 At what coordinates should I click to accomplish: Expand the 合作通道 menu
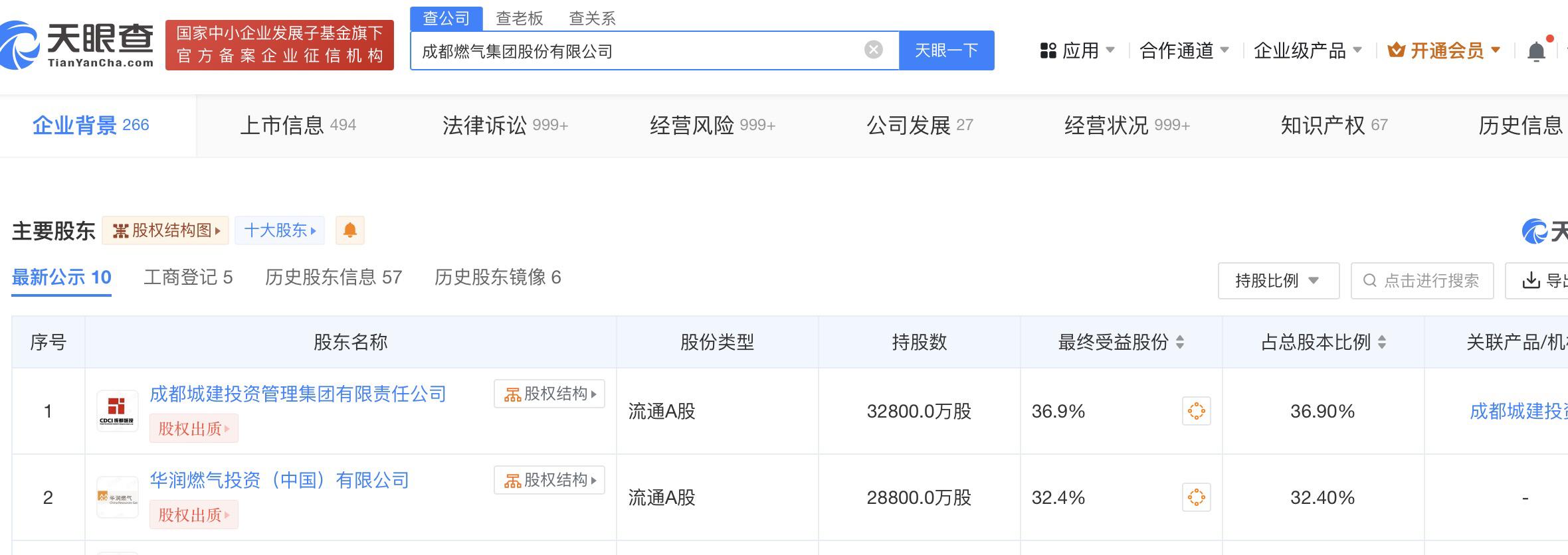pos(1184,50)
